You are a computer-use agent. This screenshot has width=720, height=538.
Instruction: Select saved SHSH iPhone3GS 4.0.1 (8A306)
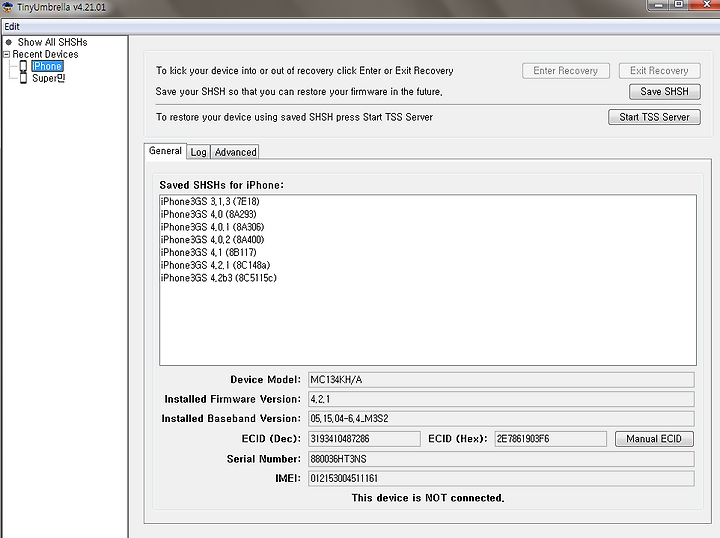click(x=212, y=227)
